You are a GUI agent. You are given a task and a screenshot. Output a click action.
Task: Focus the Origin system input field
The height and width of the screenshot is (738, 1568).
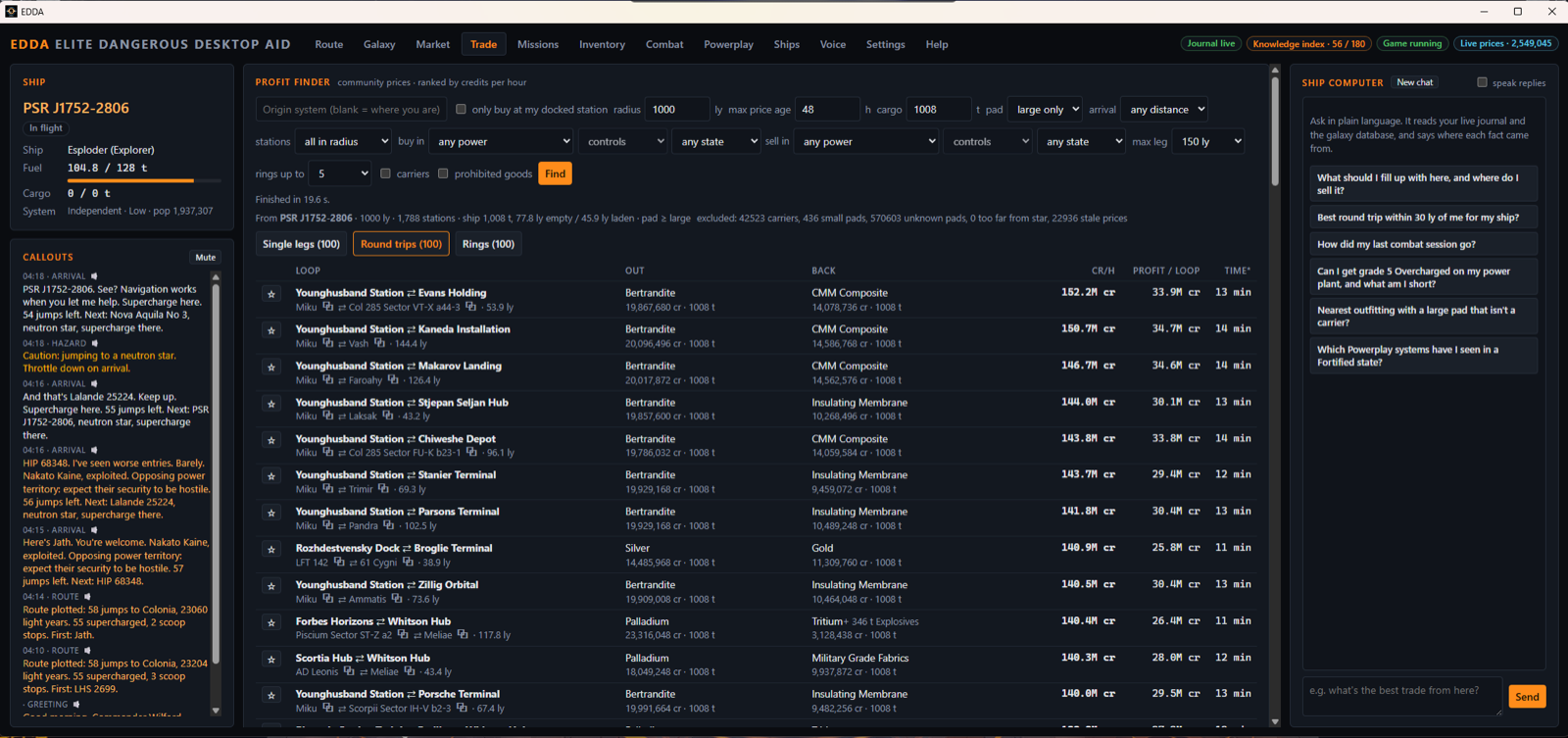[x=351, y=109]
